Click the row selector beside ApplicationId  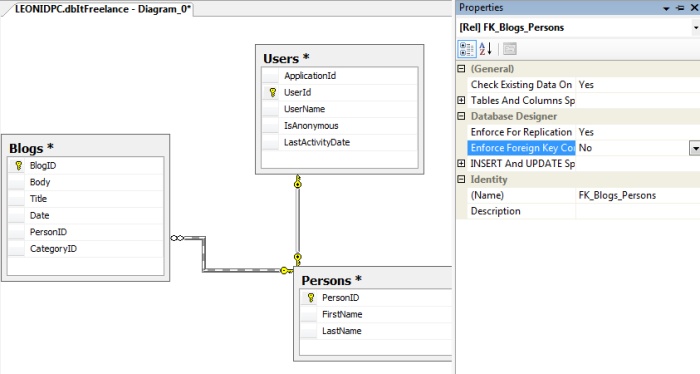click(x=271, y=76)
